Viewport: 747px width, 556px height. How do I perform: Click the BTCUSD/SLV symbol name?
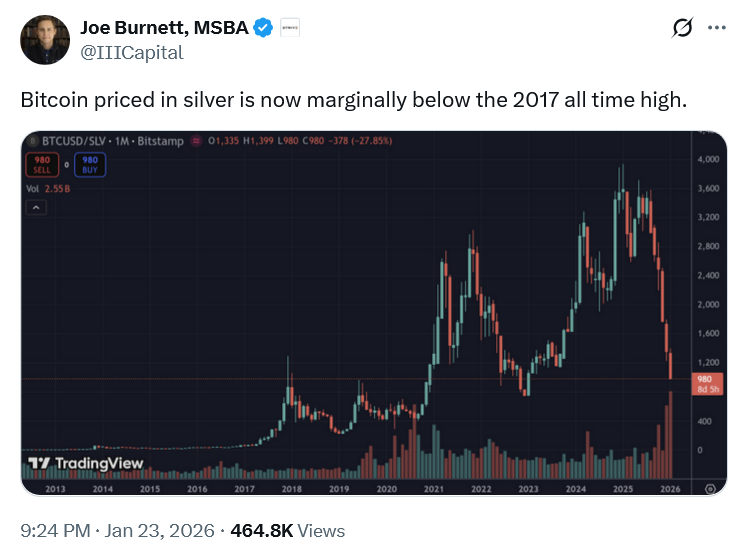[x=73, y=141]
